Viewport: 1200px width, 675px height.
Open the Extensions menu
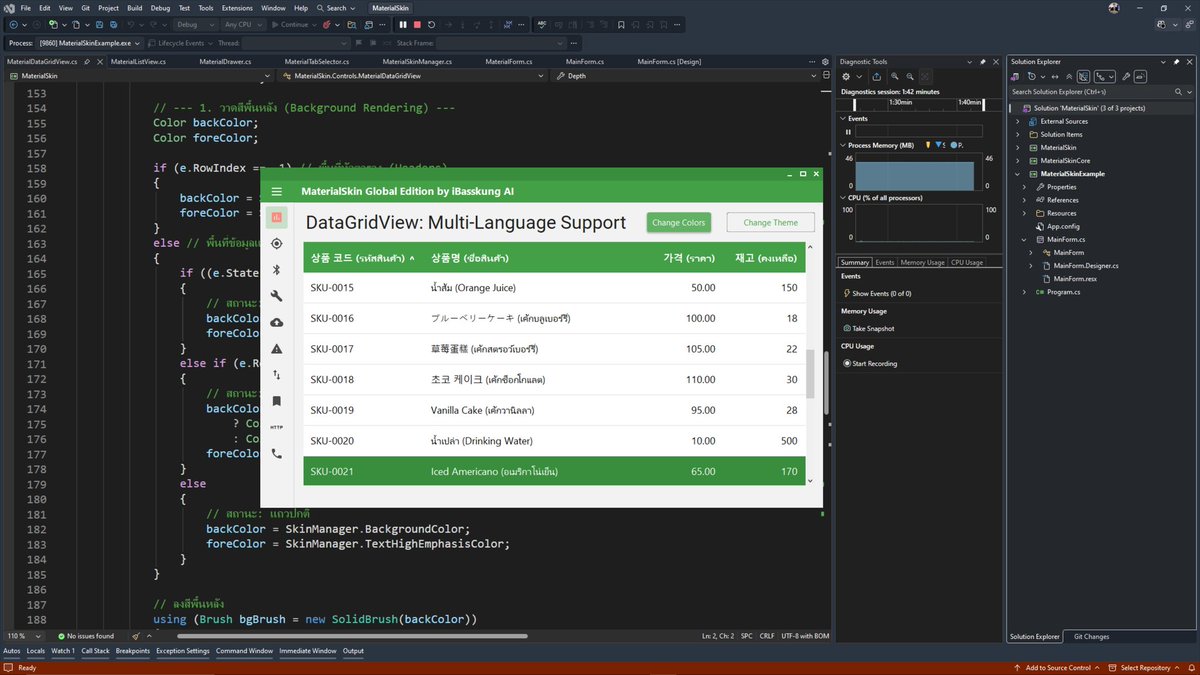(237, 7)
